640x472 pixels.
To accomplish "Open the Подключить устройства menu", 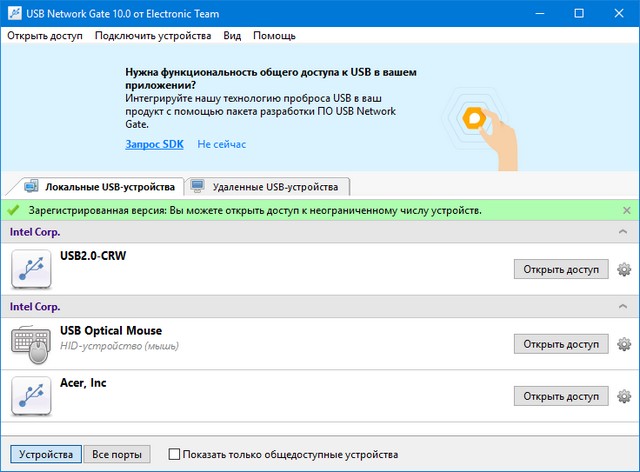I will coord(153,36).
